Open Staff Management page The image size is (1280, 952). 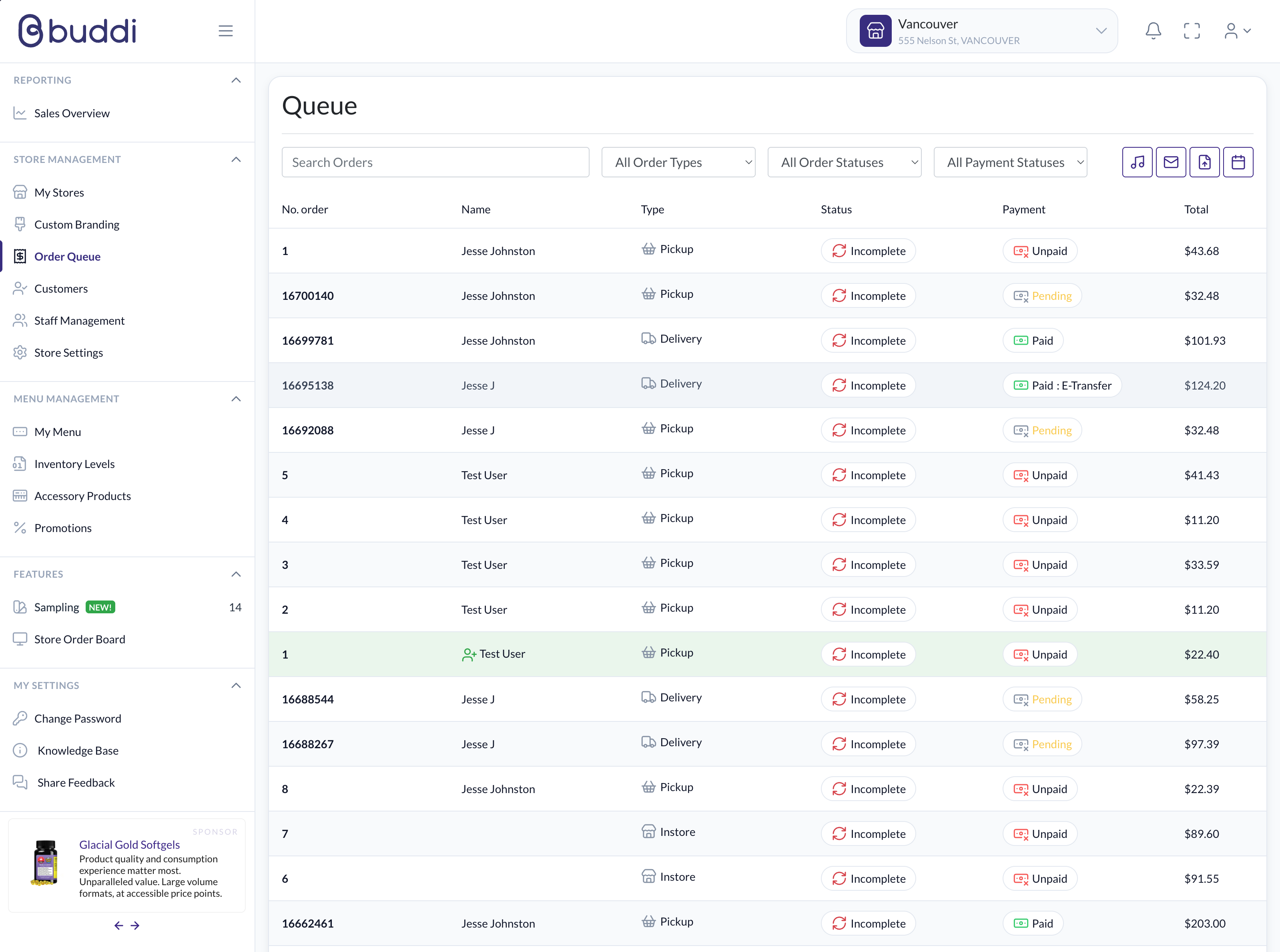(x=79, y=320)
